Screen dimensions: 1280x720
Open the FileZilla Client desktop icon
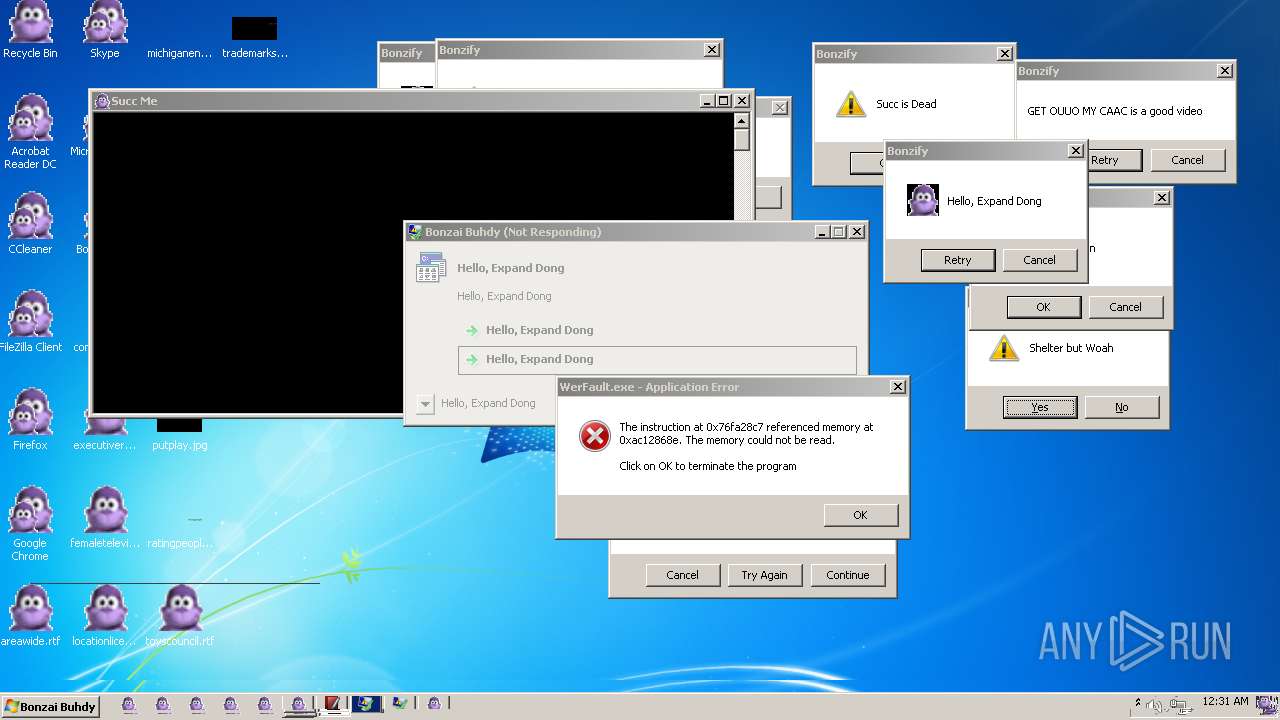pos(30,321)
